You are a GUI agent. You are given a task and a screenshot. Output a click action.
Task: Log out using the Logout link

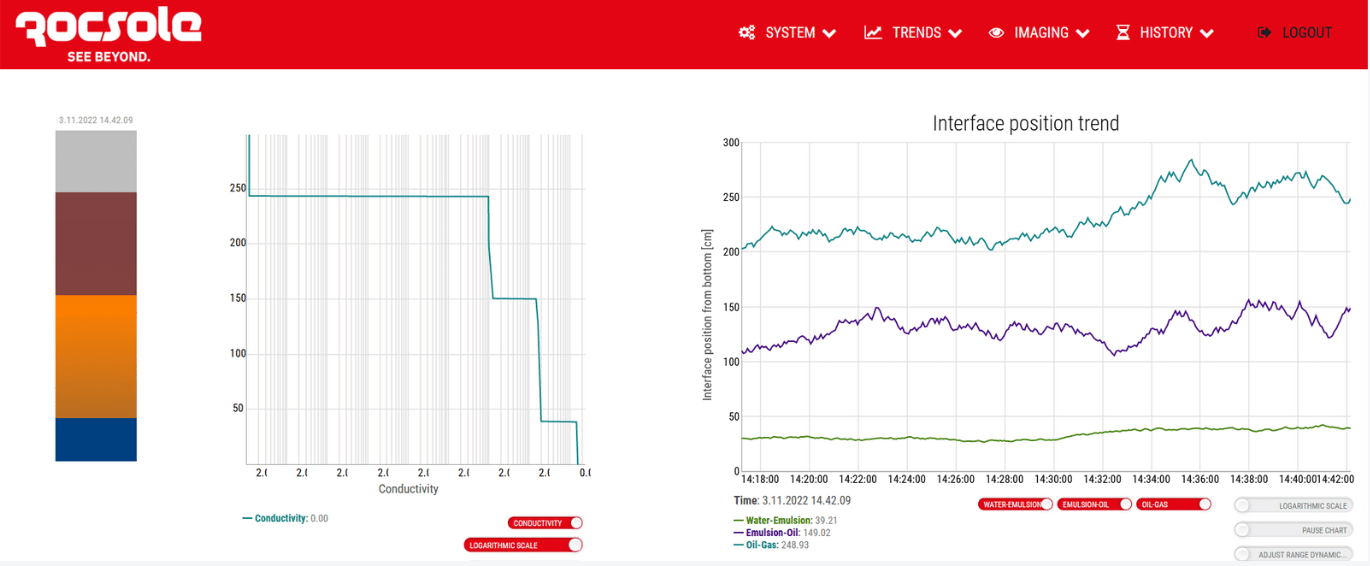[x=1306, y=33]
